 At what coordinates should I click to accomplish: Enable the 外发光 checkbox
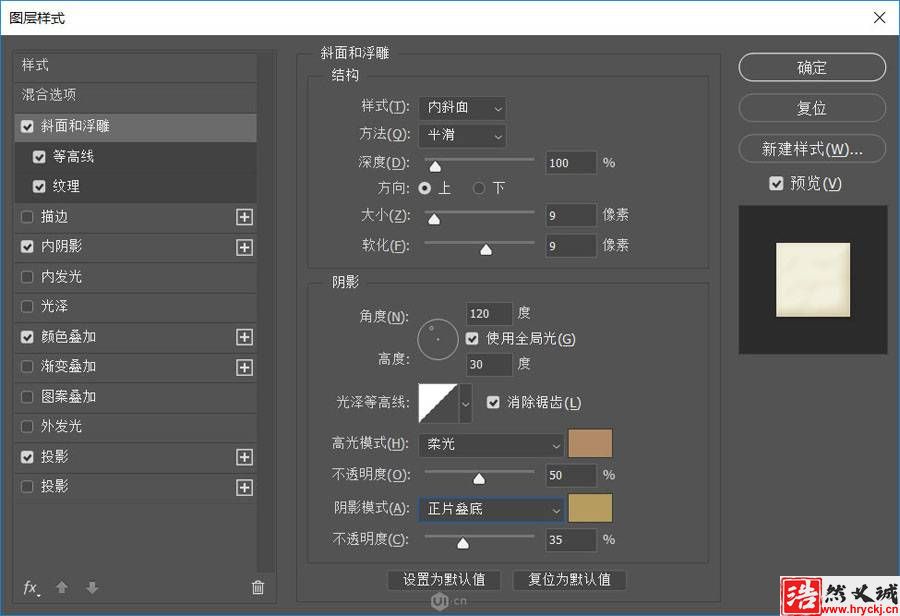point(27,427)
